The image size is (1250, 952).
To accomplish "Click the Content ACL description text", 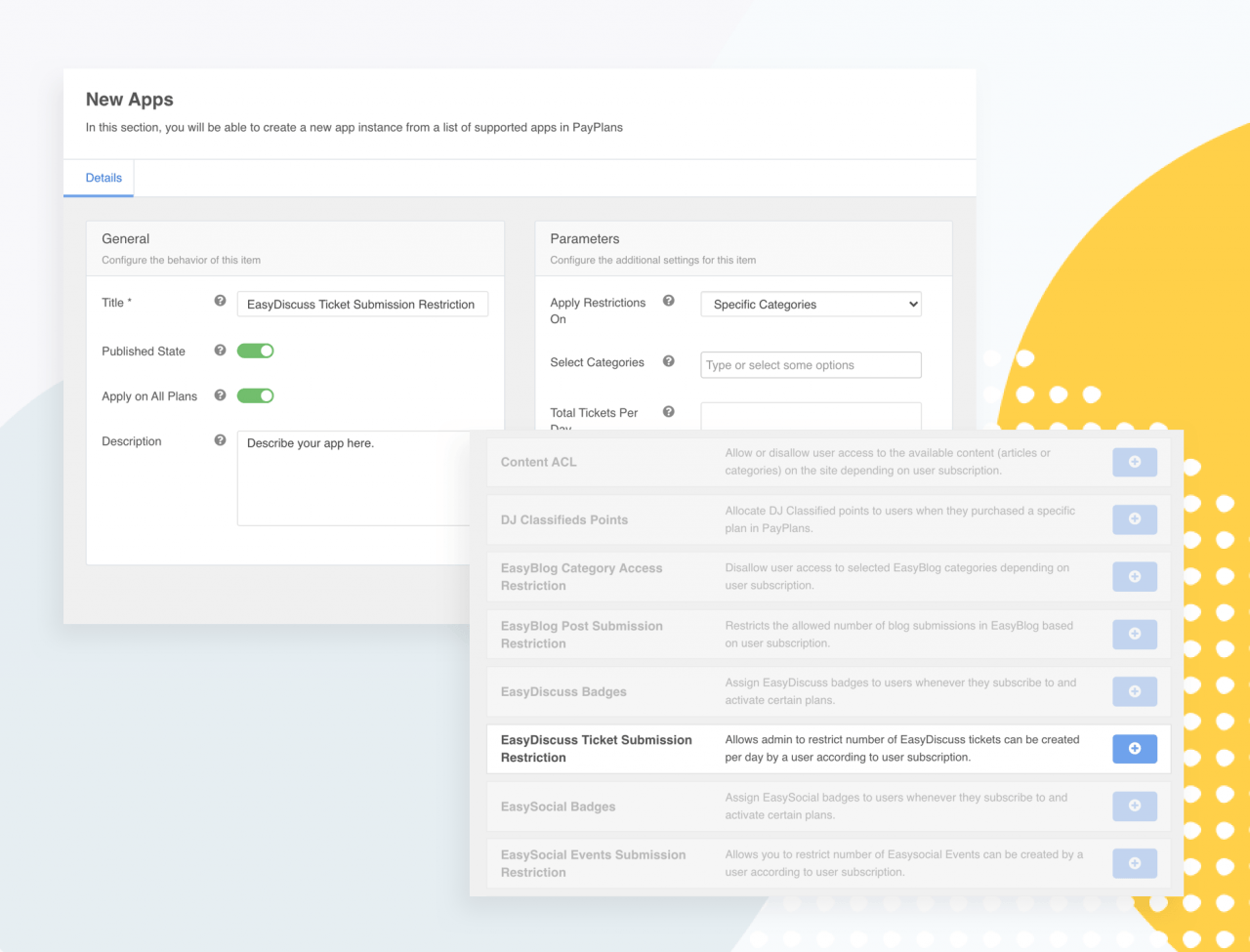I will click(888, 462).
